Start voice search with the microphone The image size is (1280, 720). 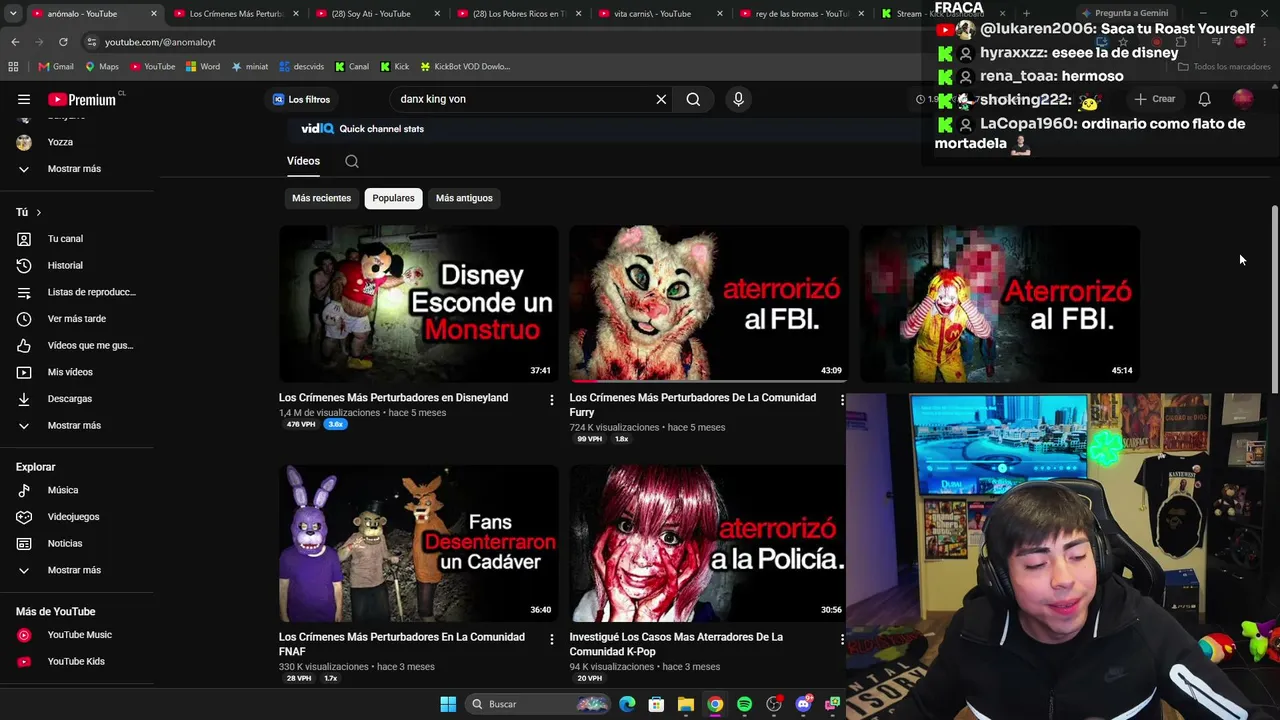739,99
